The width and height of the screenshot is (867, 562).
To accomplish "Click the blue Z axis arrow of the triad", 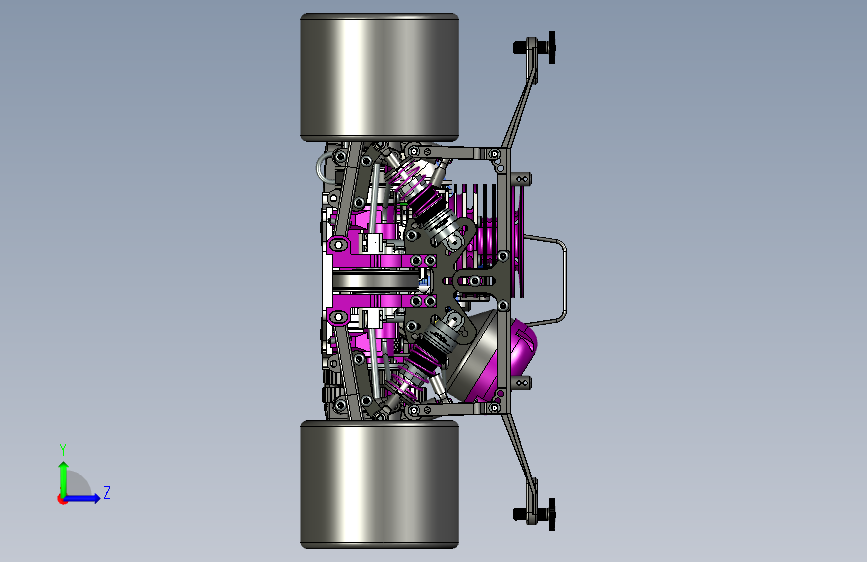I will click(83, 498).
